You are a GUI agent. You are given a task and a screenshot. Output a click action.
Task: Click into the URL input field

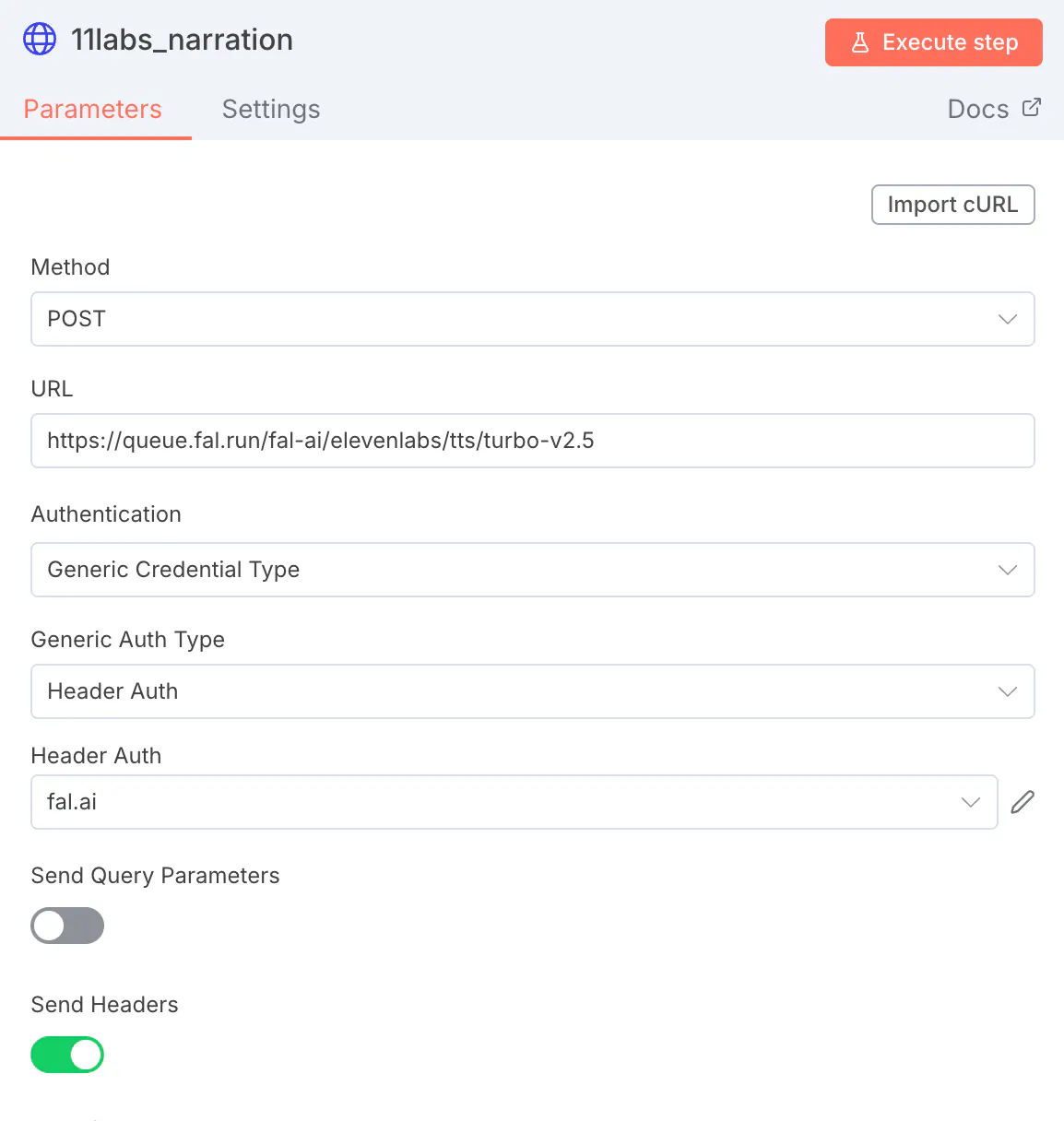(532, 441)
